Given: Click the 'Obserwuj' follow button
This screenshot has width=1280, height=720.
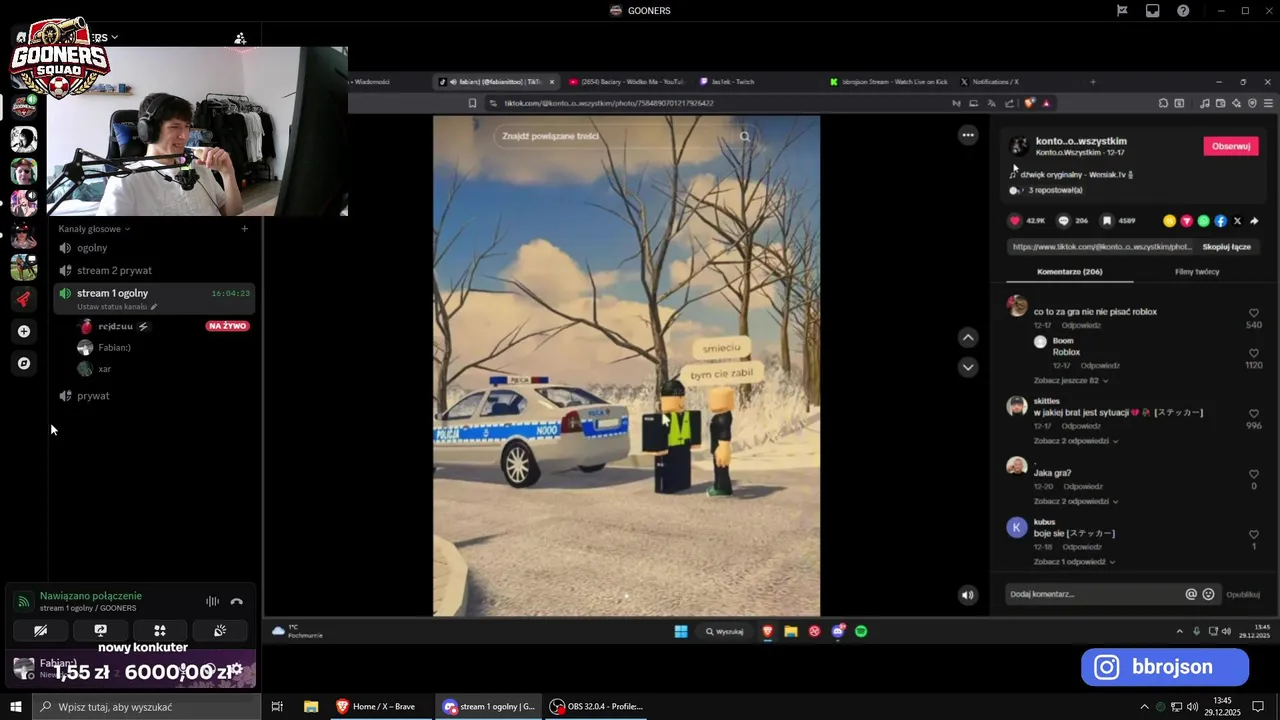Looking at the screenshot, I should (x=1231, y=146).
